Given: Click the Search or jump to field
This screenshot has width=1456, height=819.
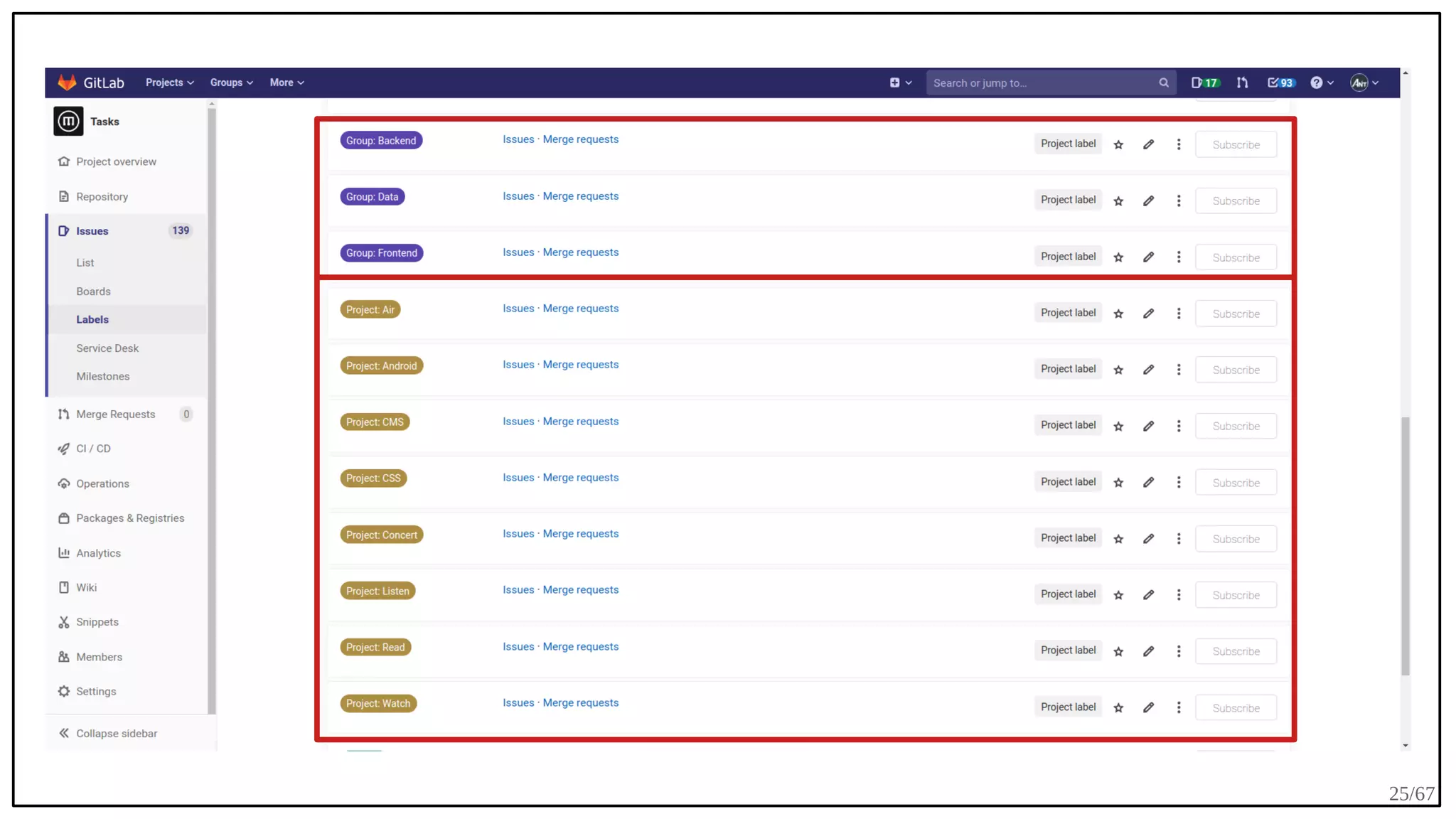Looking at the screenshot, I should [1042, 82].
